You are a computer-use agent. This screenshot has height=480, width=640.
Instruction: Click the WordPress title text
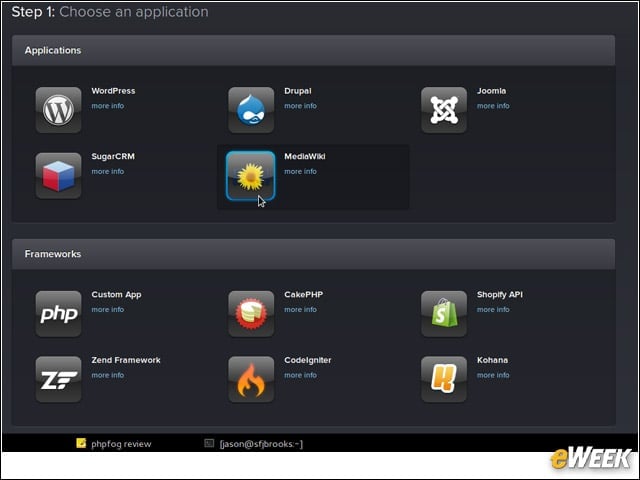[x=113, y=91]
